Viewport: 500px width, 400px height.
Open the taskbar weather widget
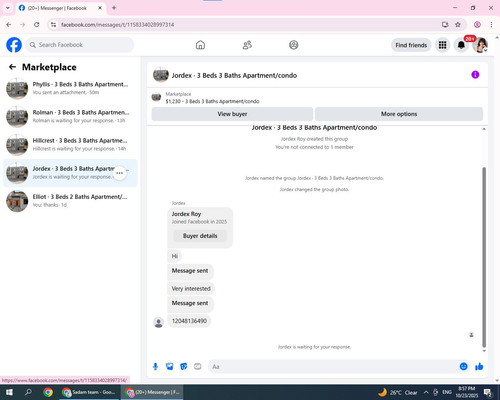coord(398,392)
